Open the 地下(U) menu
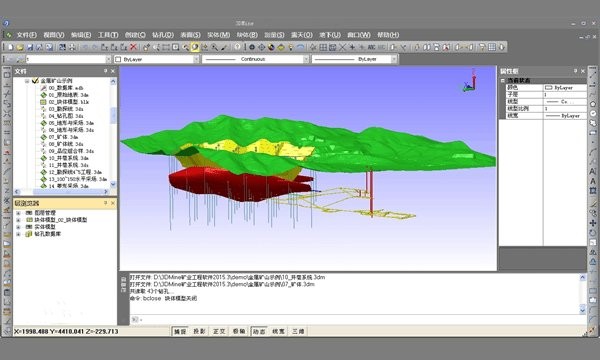 click(330, 35)
